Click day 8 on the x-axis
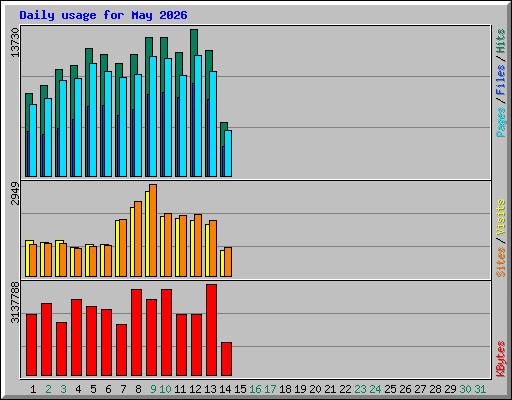The width and height of the screenshot is (512, 400). 138,389
